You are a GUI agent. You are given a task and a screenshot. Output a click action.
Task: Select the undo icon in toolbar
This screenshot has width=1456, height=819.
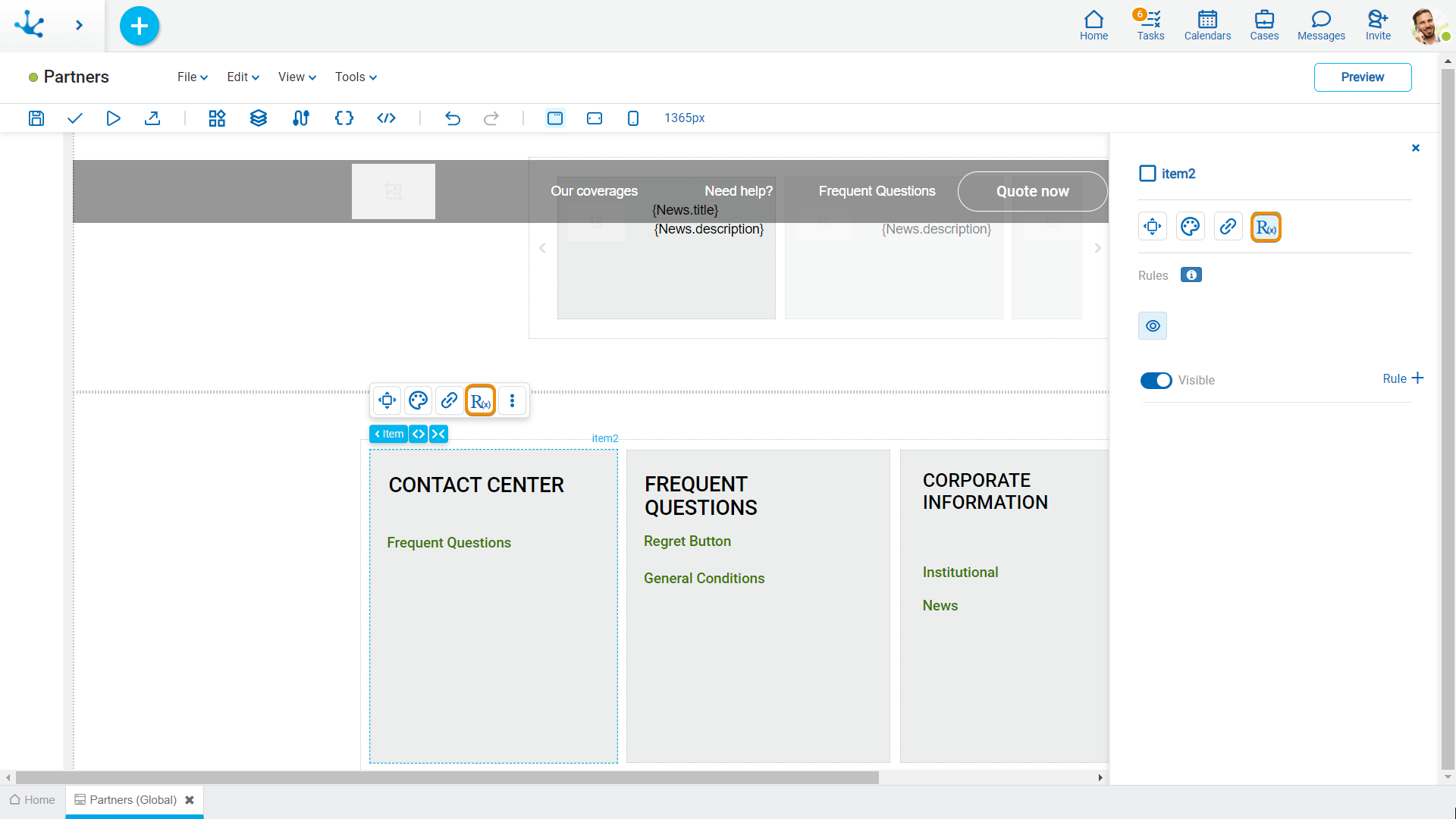[453, 118]
